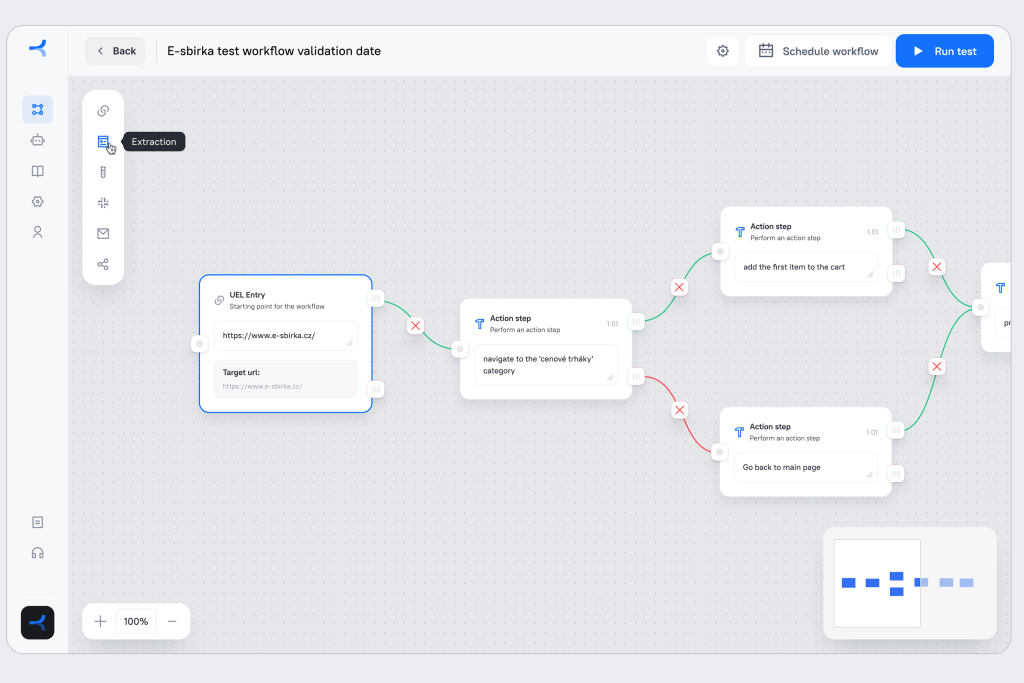Select the Extraction tool
1024x683 pixels.
[x=103, y=142]
